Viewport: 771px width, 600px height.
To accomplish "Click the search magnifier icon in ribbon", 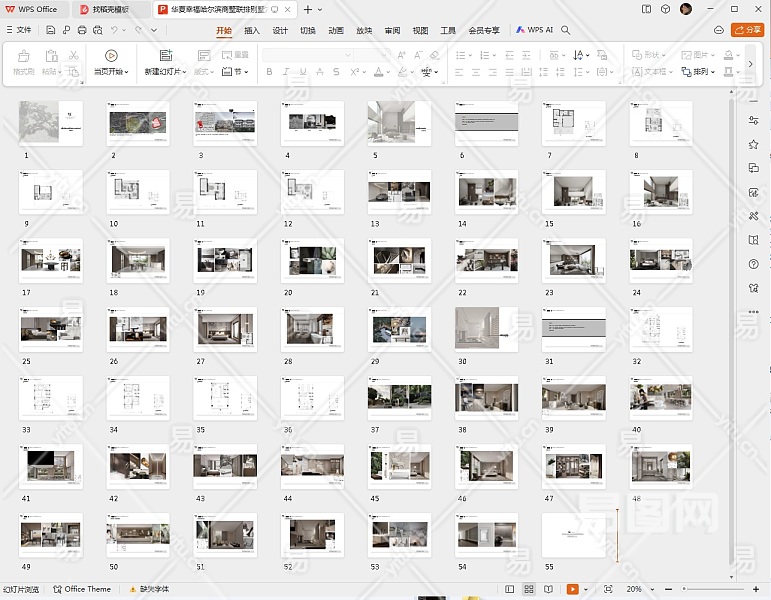I will pos(566,31).
